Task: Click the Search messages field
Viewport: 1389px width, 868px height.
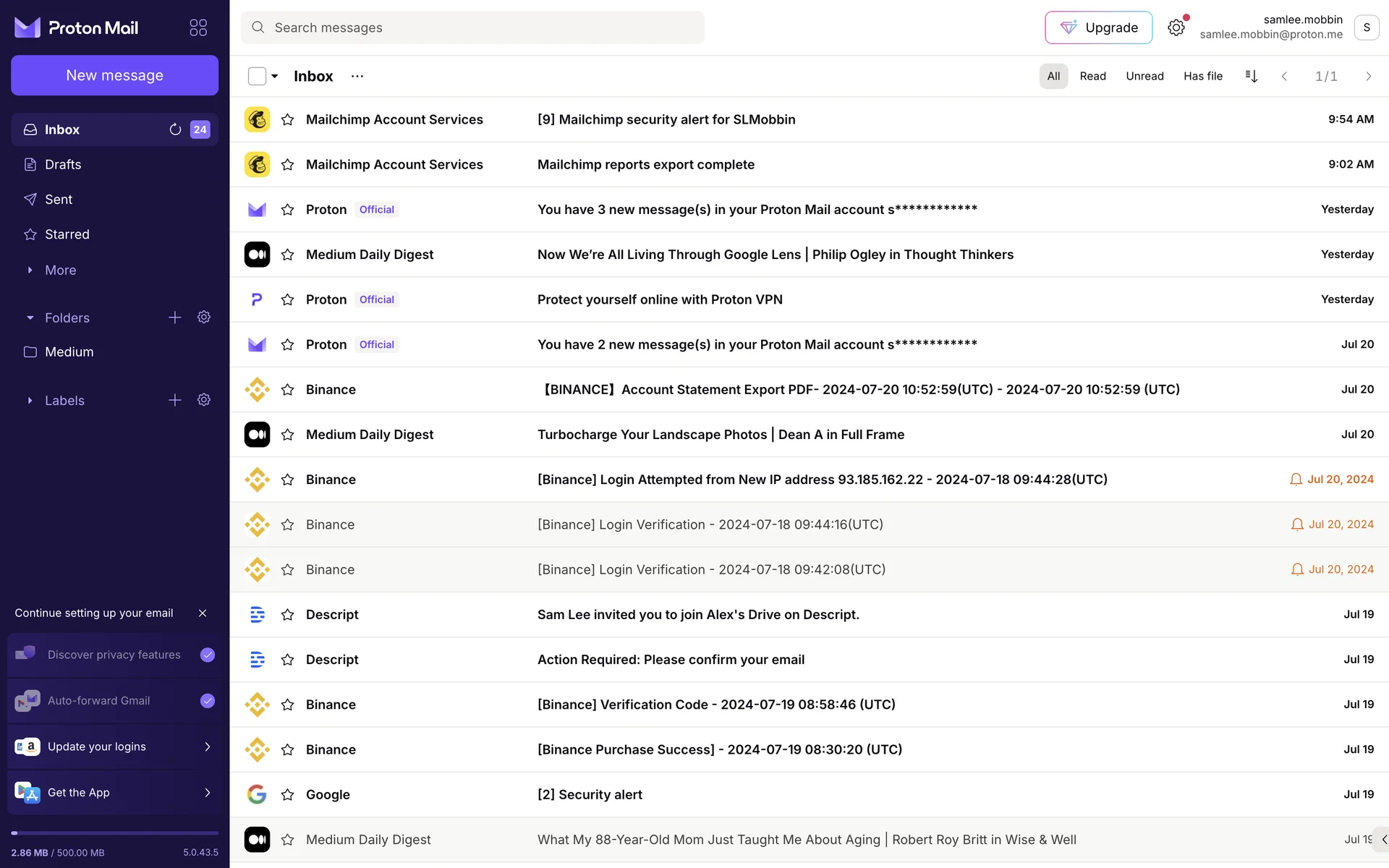Action: click(472, 27)
